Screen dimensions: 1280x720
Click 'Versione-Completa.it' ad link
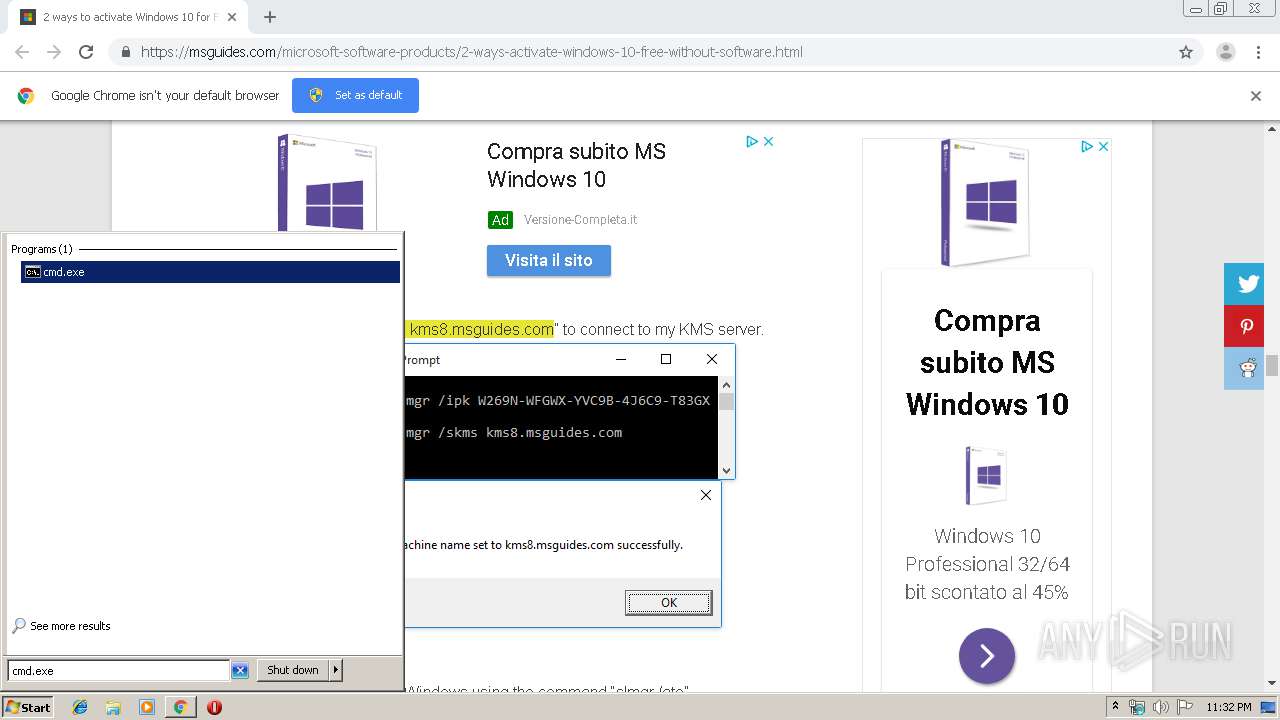(x=580, y=220)
